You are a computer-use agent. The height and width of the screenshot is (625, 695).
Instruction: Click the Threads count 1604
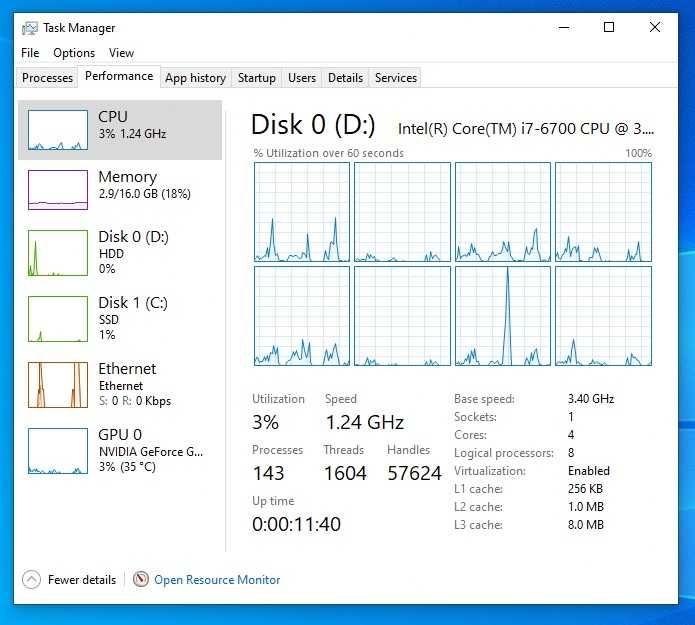pos(345,473)
